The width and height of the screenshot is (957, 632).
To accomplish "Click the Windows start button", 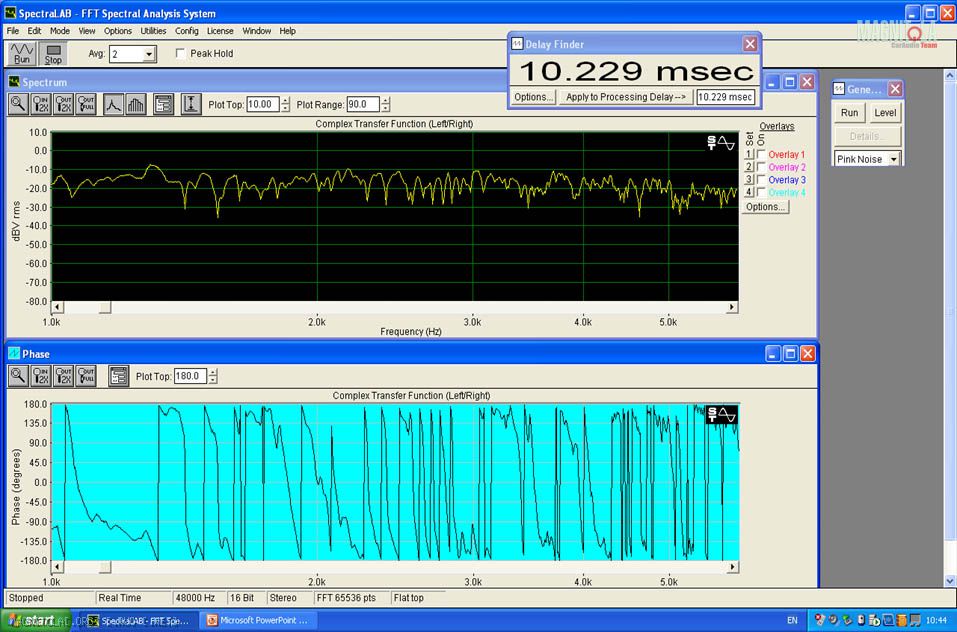I will (35, 620).
